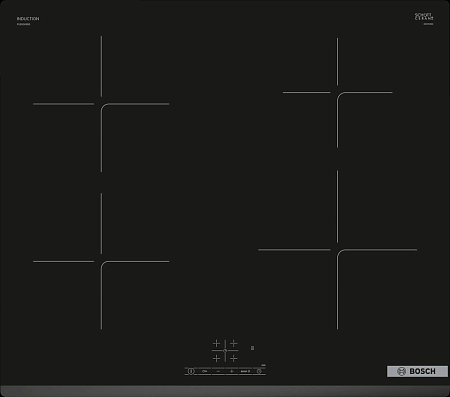Tap the main power on/off symbol

[191, 371]
